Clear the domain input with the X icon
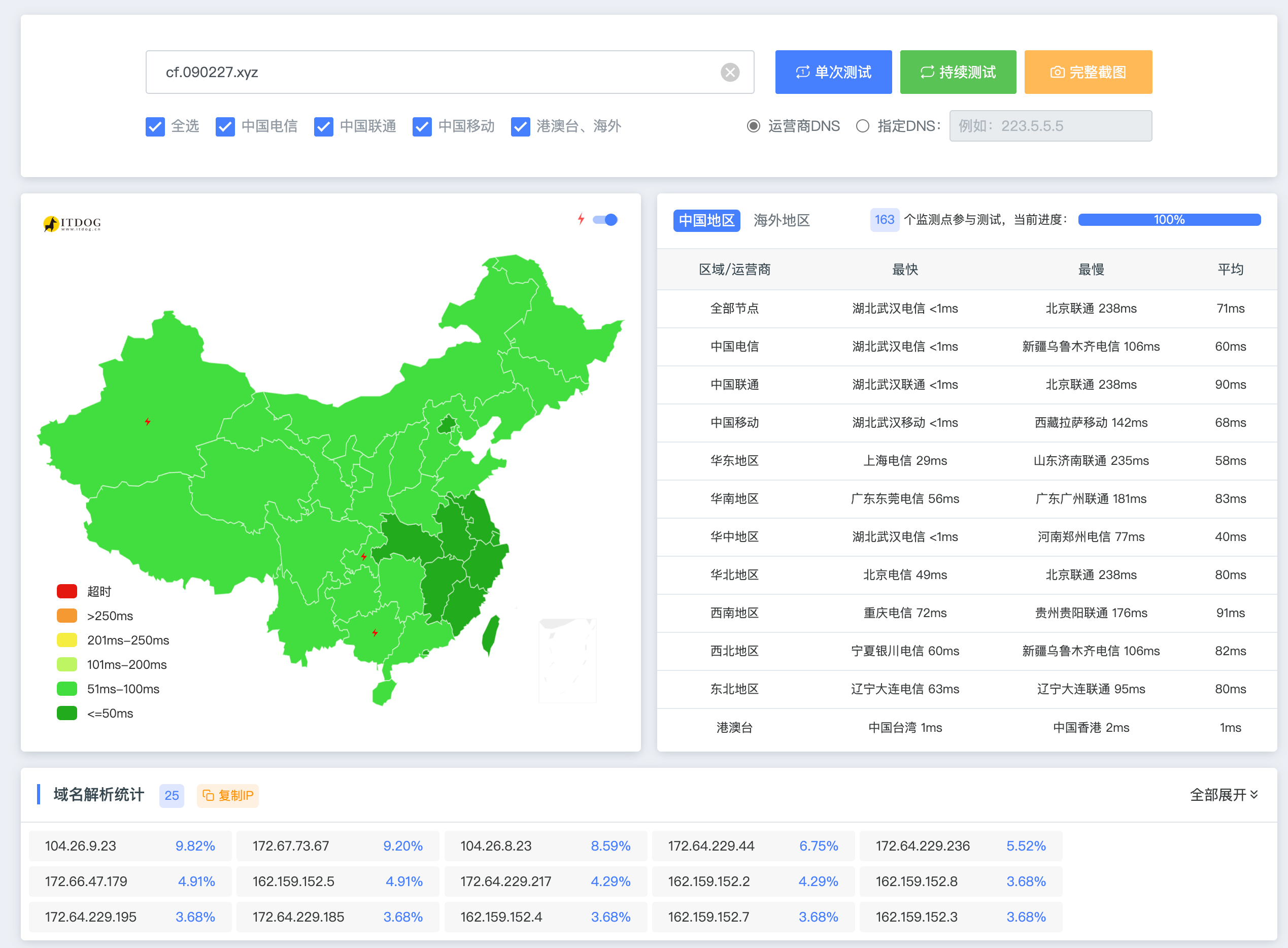This screenshot has width=1288, height=948. click(730, 72)
